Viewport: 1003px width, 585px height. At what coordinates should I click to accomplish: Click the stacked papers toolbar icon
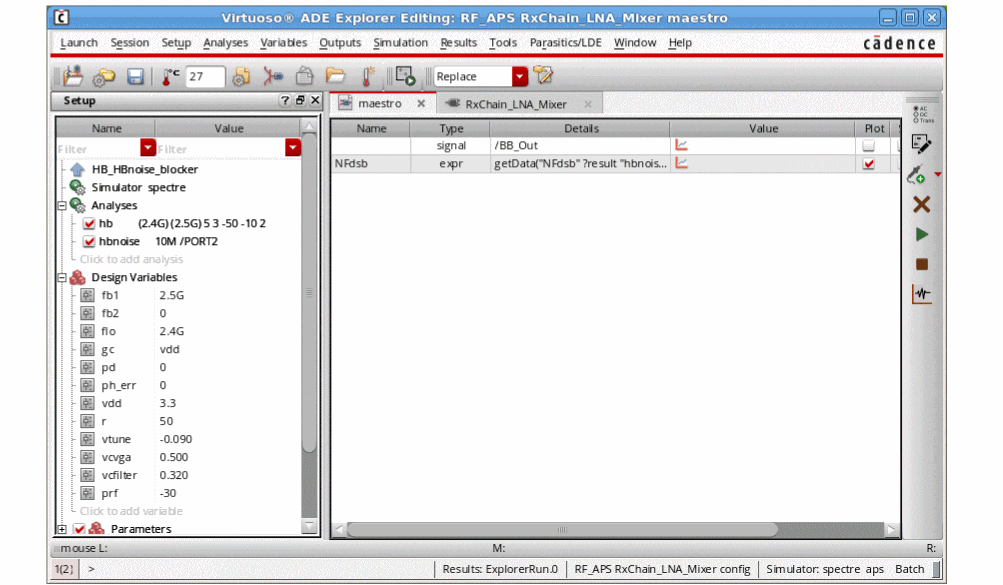pos(304,77)
